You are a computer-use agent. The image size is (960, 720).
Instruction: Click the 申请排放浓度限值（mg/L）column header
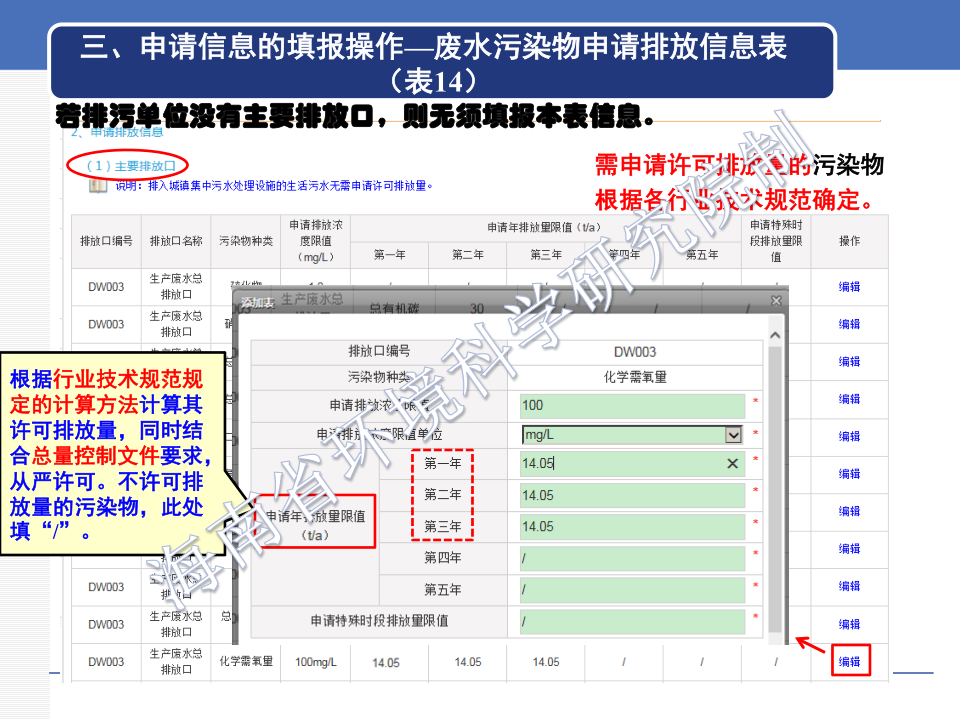[316, 241]
